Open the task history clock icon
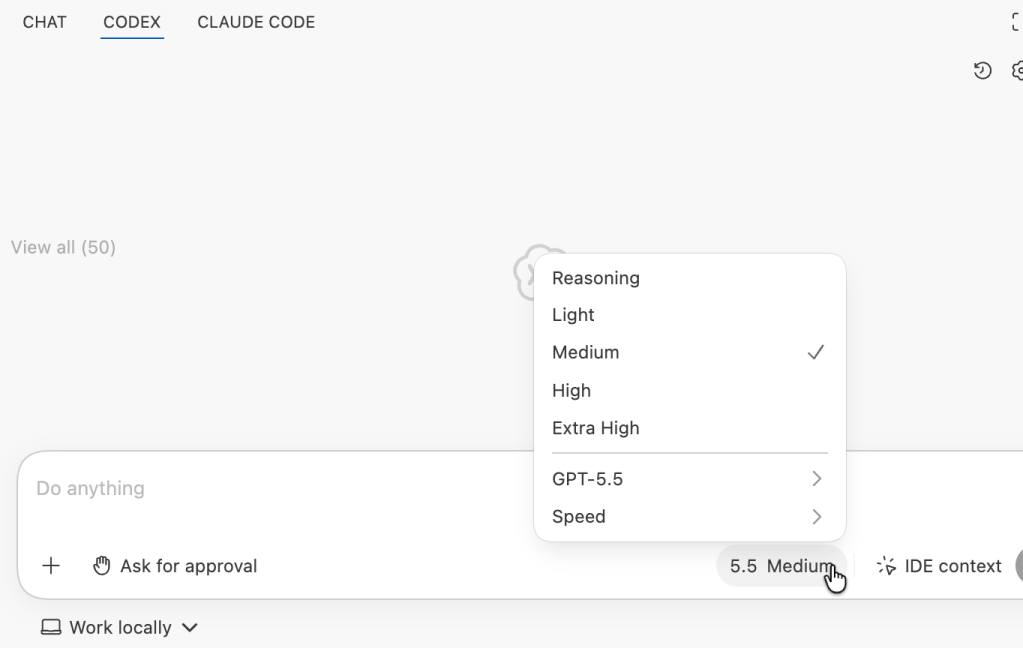The image size is (1023, 648). pos(982,70)
